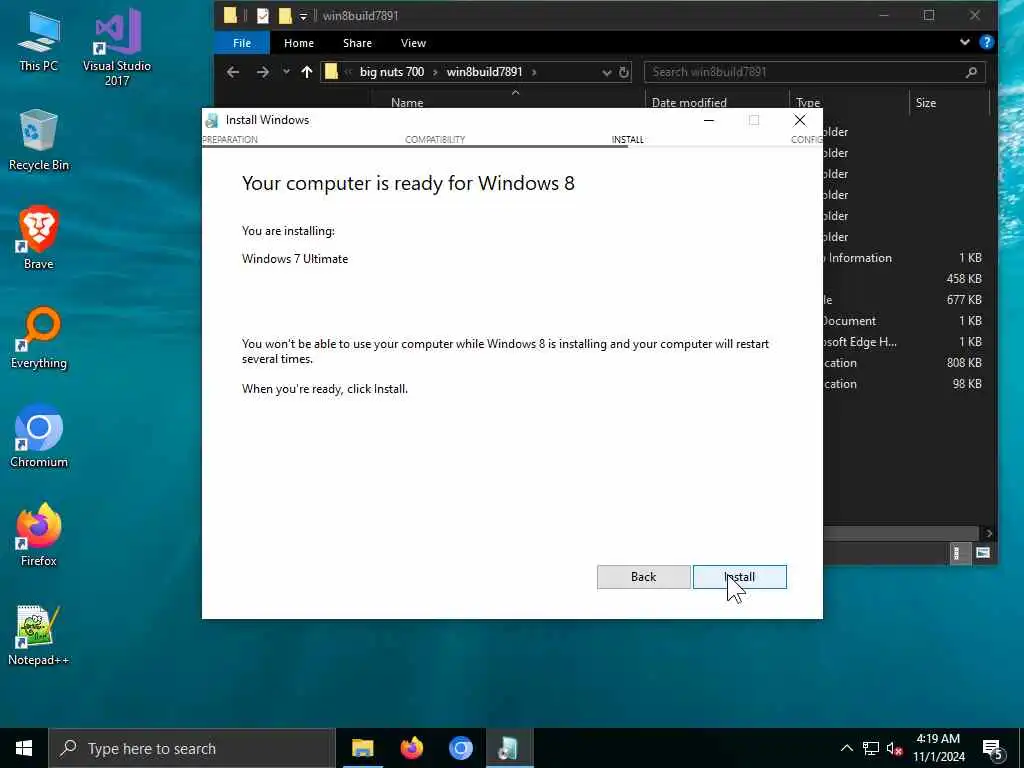Select the 98 KB application row
1024x768 pixels.
905,383
